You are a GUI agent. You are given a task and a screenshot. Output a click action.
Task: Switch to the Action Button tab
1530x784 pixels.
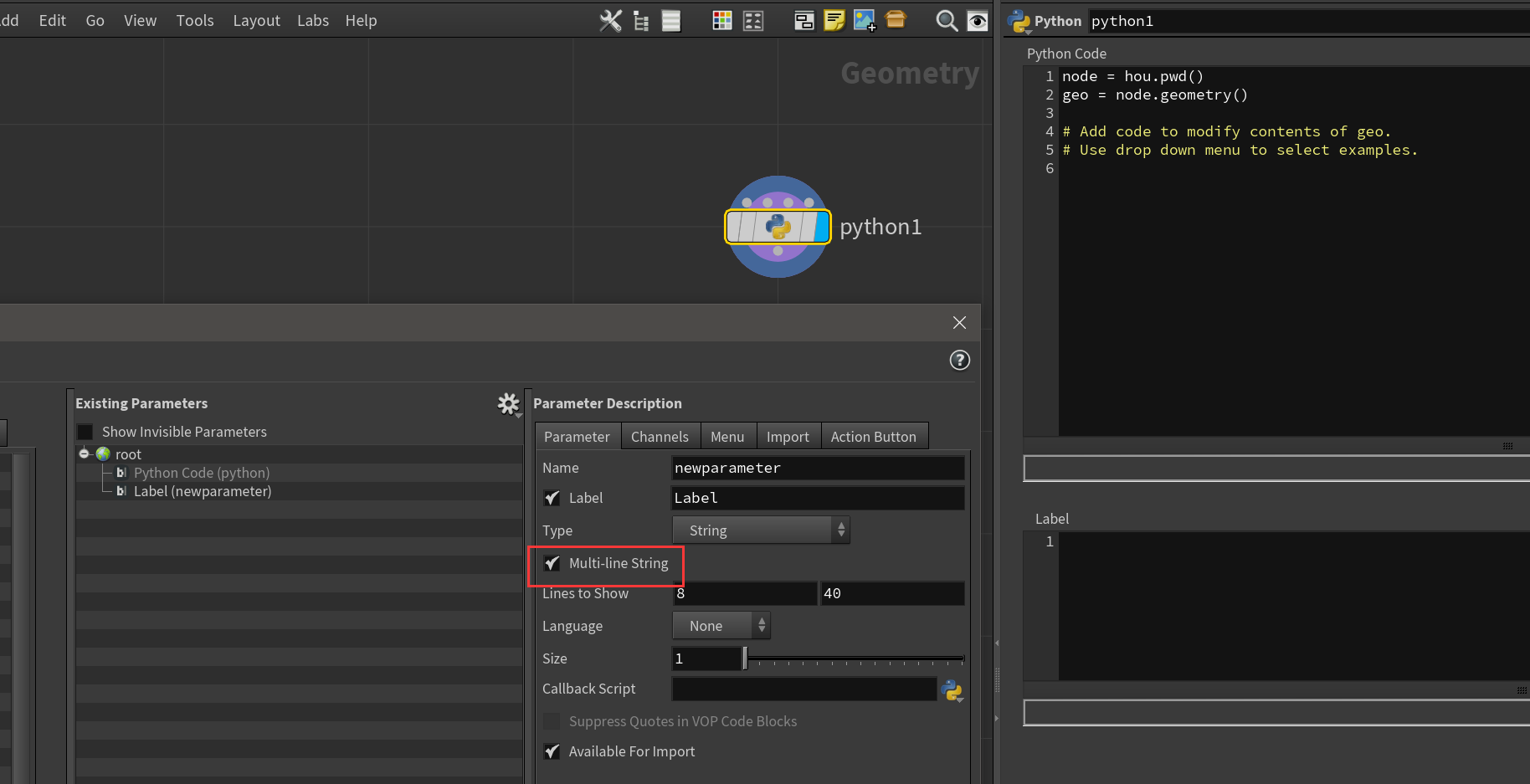(874, 437)
